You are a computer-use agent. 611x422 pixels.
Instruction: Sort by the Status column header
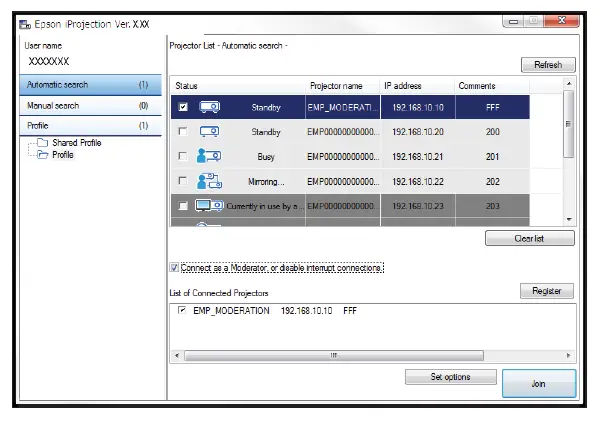click(x=238, y=86)
